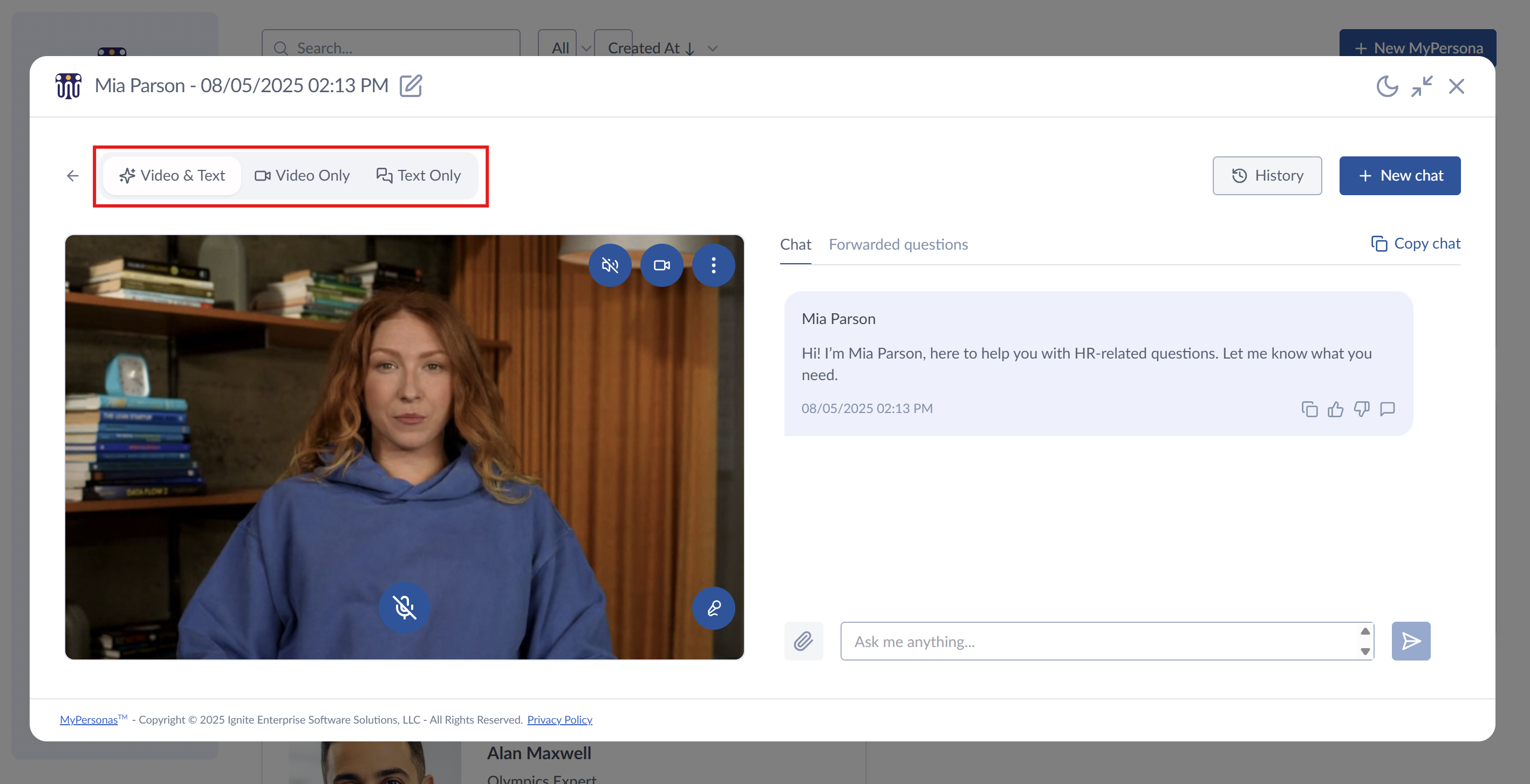
Task: Give thumbs down to the greeting message
Action: [x=1361, y=409]
